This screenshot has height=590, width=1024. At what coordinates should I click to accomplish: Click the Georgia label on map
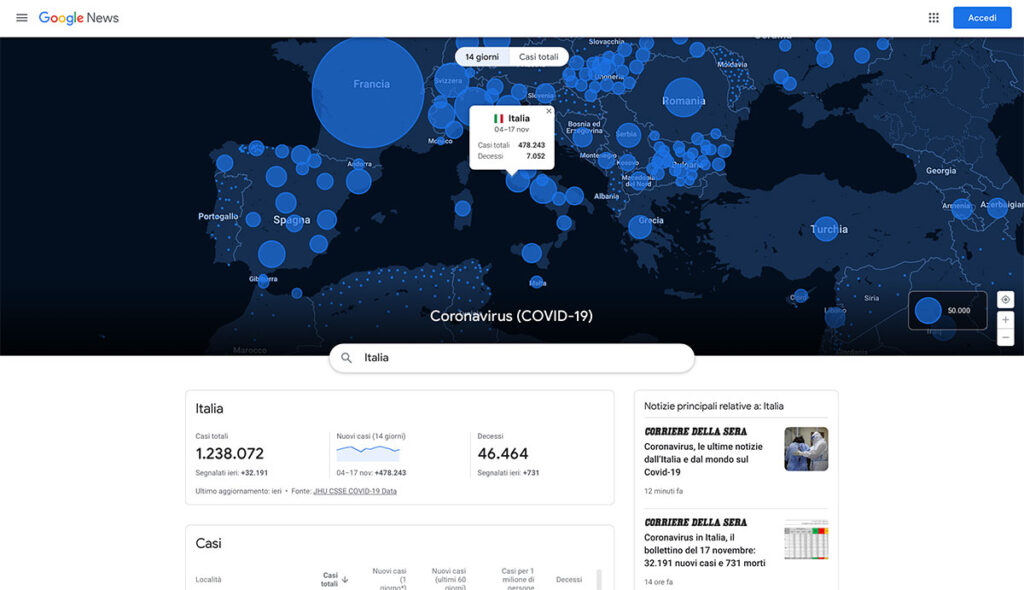click(941, 171)
